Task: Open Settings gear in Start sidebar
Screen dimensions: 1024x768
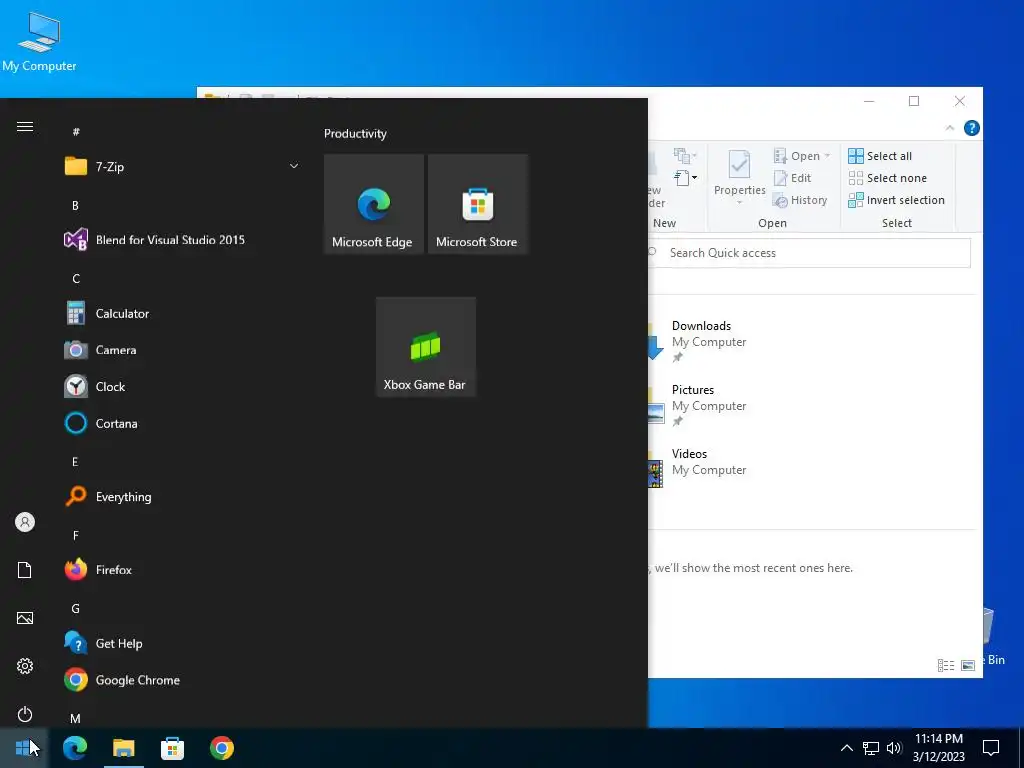Action: point(25,666)
